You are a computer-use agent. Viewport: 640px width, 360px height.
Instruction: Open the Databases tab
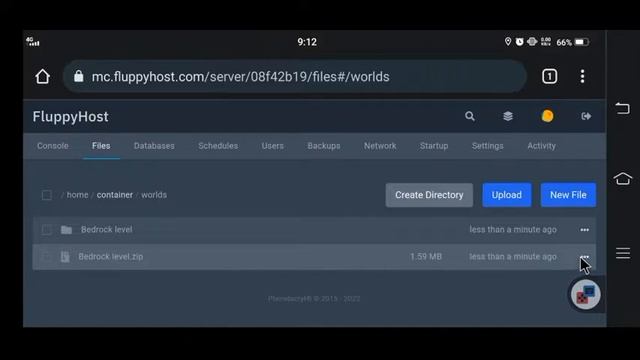pyautogui.click(x=154, y=146)
